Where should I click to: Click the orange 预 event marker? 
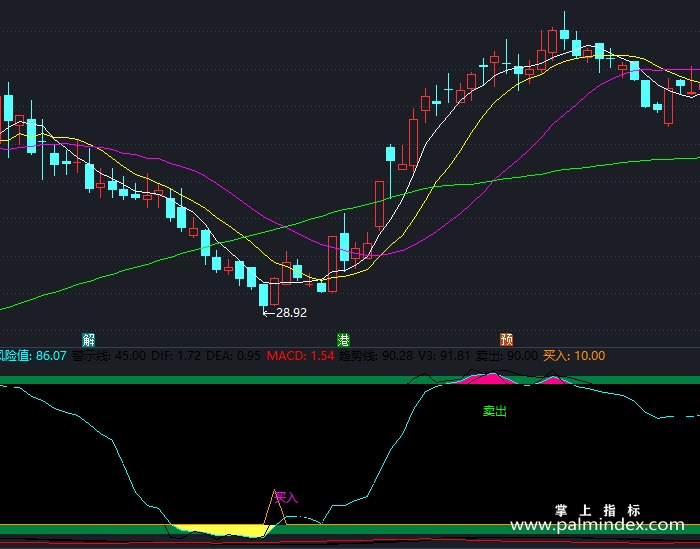tap(506, 340)
